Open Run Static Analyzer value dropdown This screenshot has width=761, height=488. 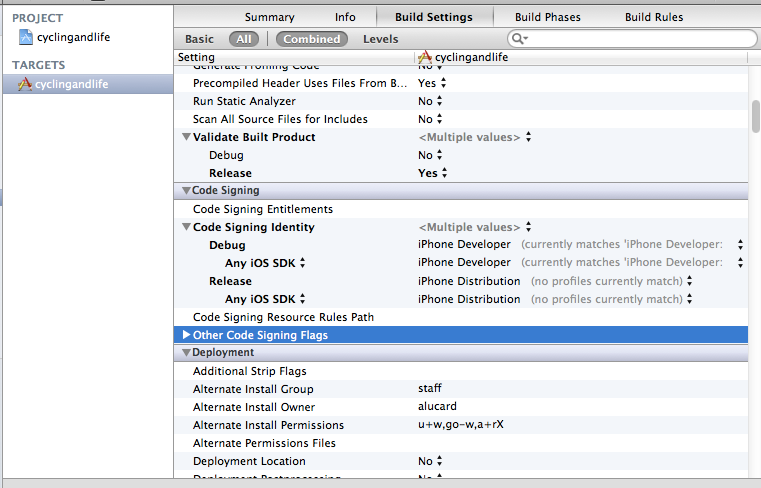[x=431, y=101]
